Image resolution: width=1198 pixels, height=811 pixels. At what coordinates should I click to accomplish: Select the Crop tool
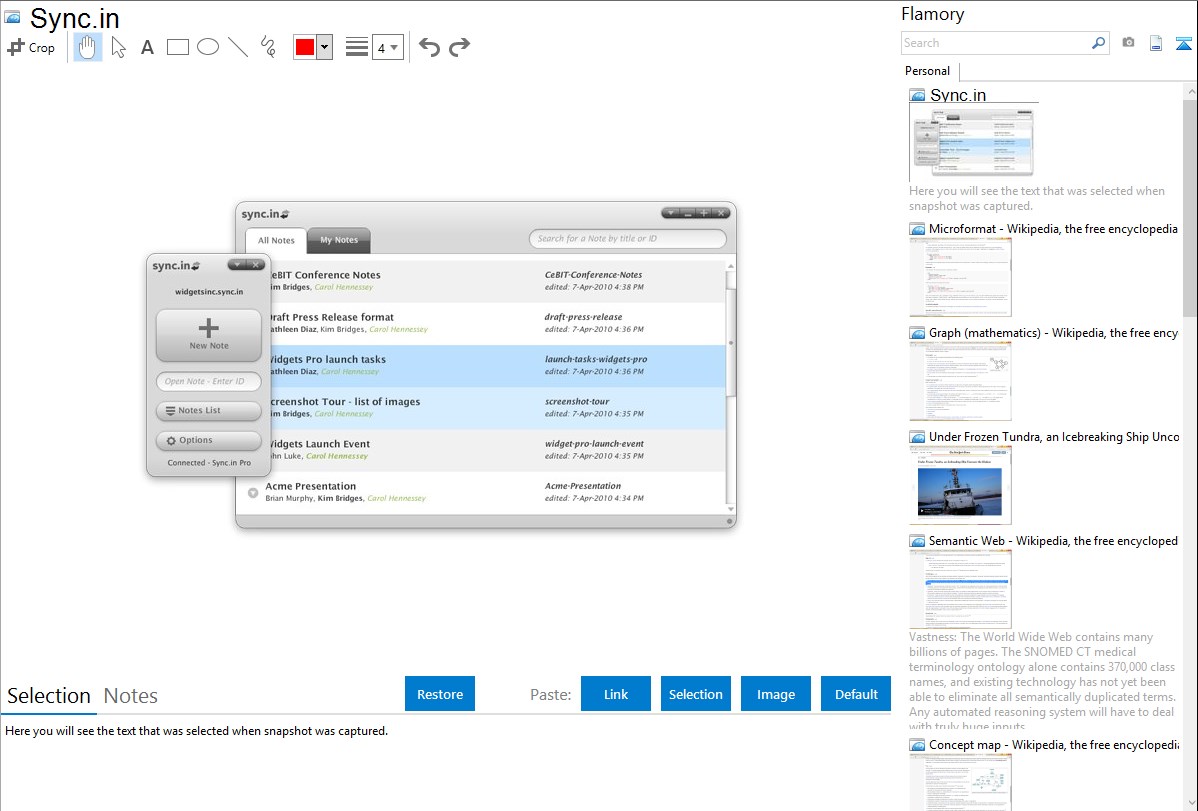click(31, 47)
